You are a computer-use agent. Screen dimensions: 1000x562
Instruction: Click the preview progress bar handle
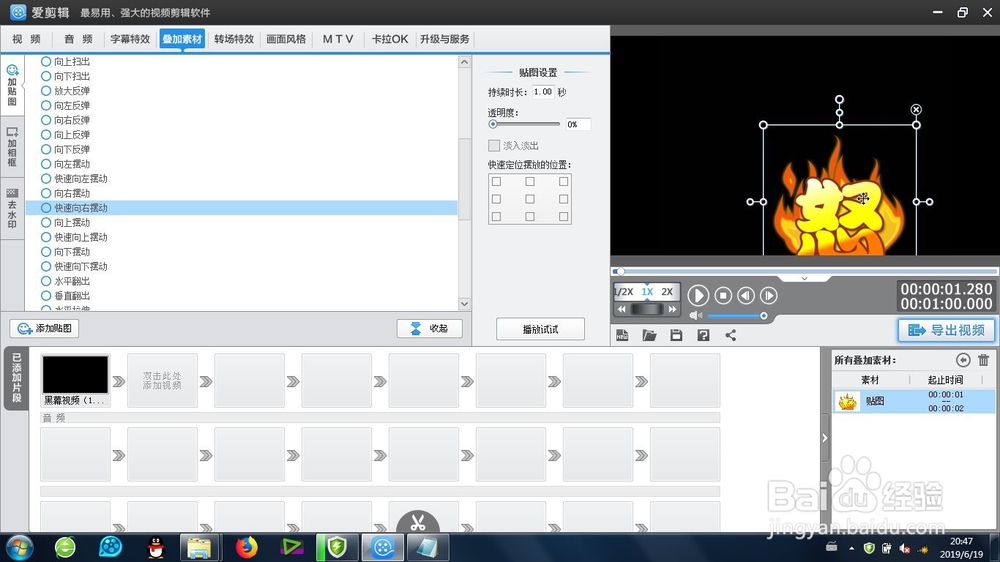(x=620, y=272)
